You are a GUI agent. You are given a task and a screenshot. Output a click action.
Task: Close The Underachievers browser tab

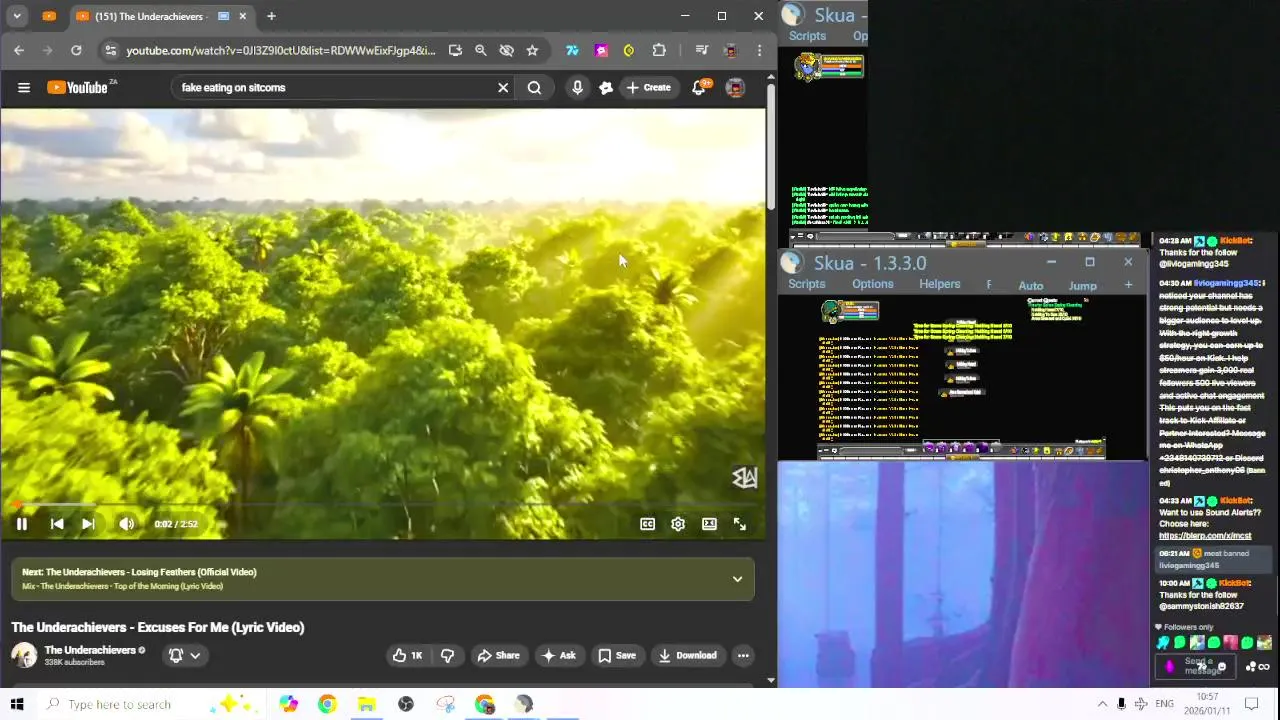pyautogui.click(x=242, y=16)
